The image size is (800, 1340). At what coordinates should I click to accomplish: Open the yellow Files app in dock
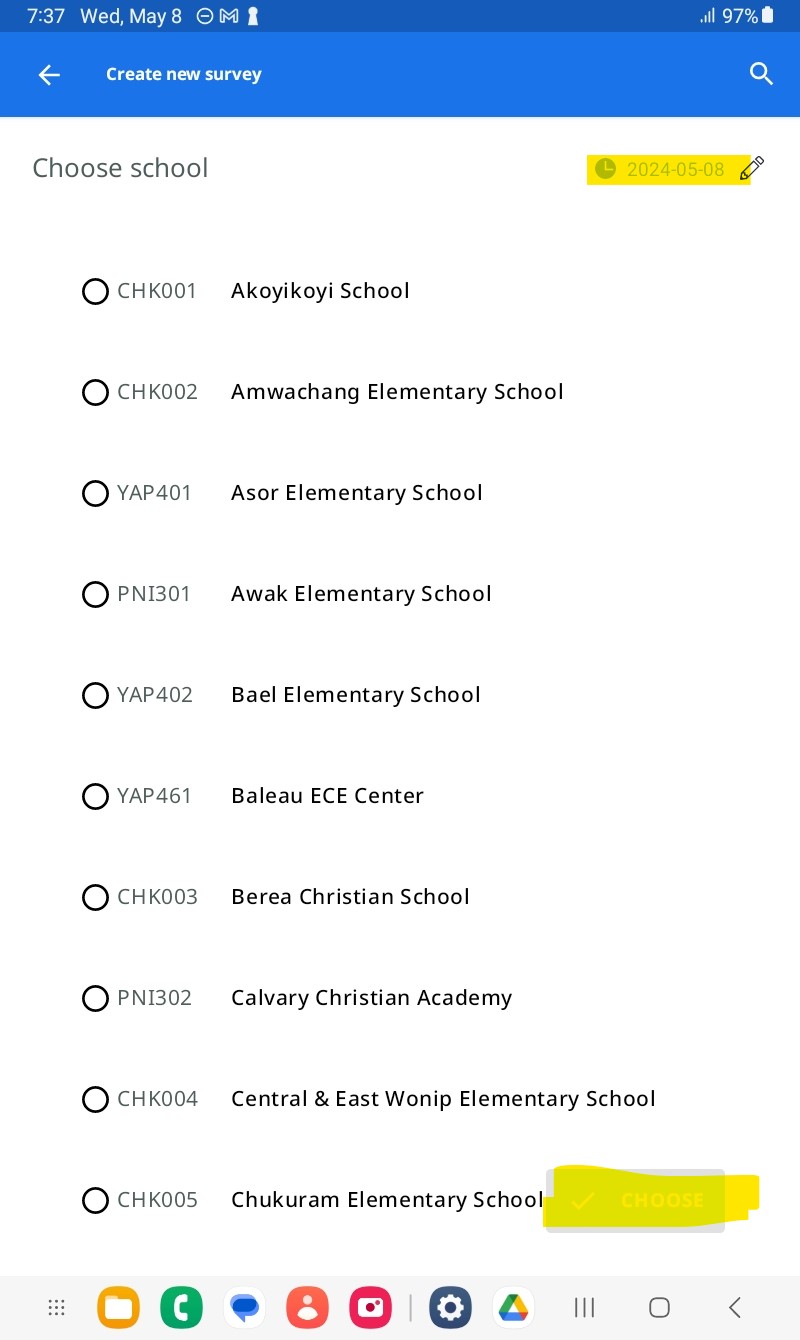point(118,1307)
